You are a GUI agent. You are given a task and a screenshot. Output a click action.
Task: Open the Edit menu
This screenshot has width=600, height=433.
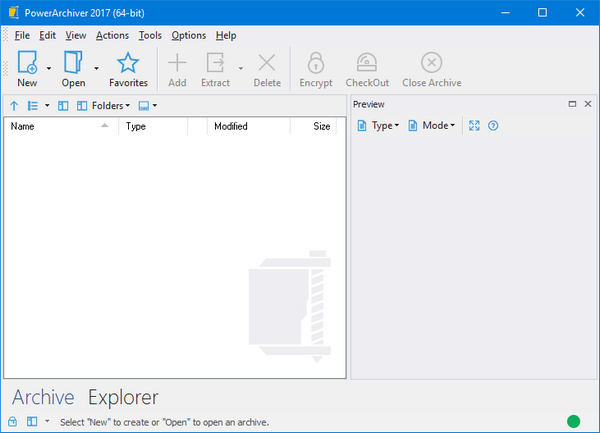coord(47,36)
